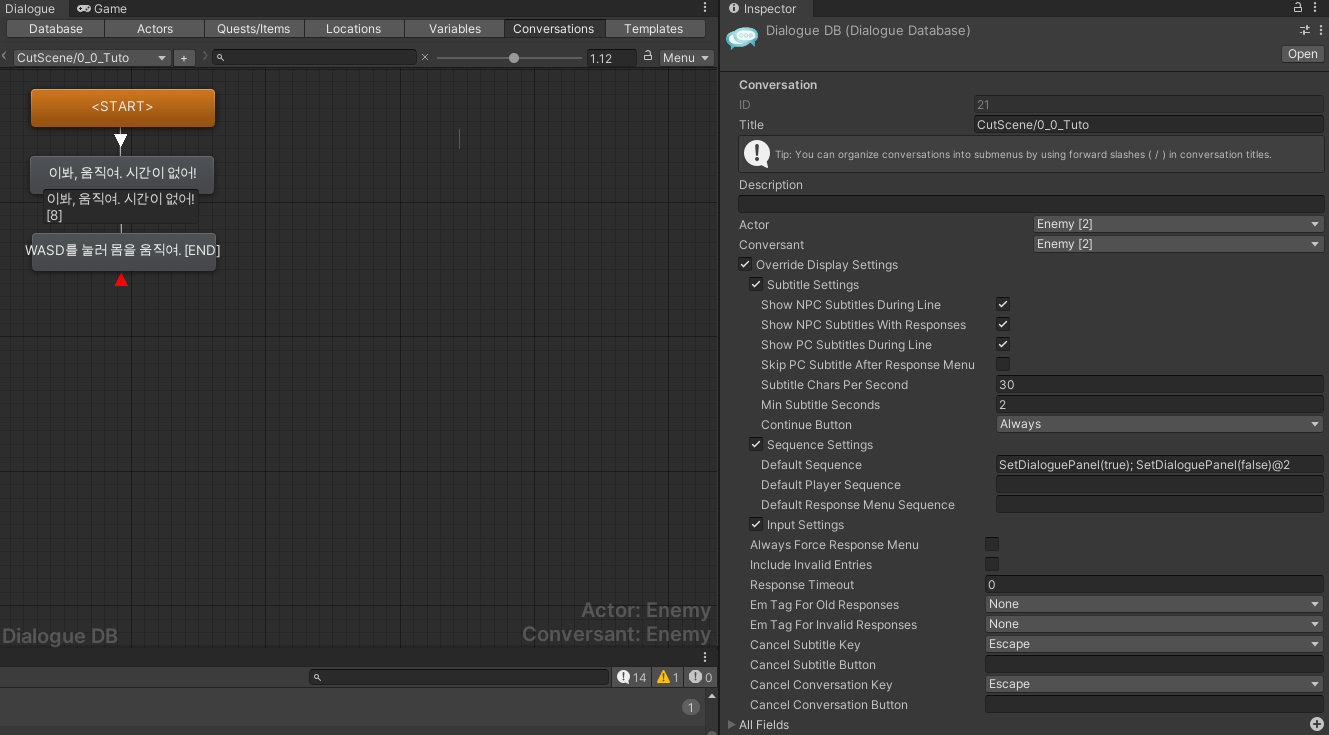Uncheck Show NPC Subtitles During Line

pyautogui.click(x=1003, y=304)
